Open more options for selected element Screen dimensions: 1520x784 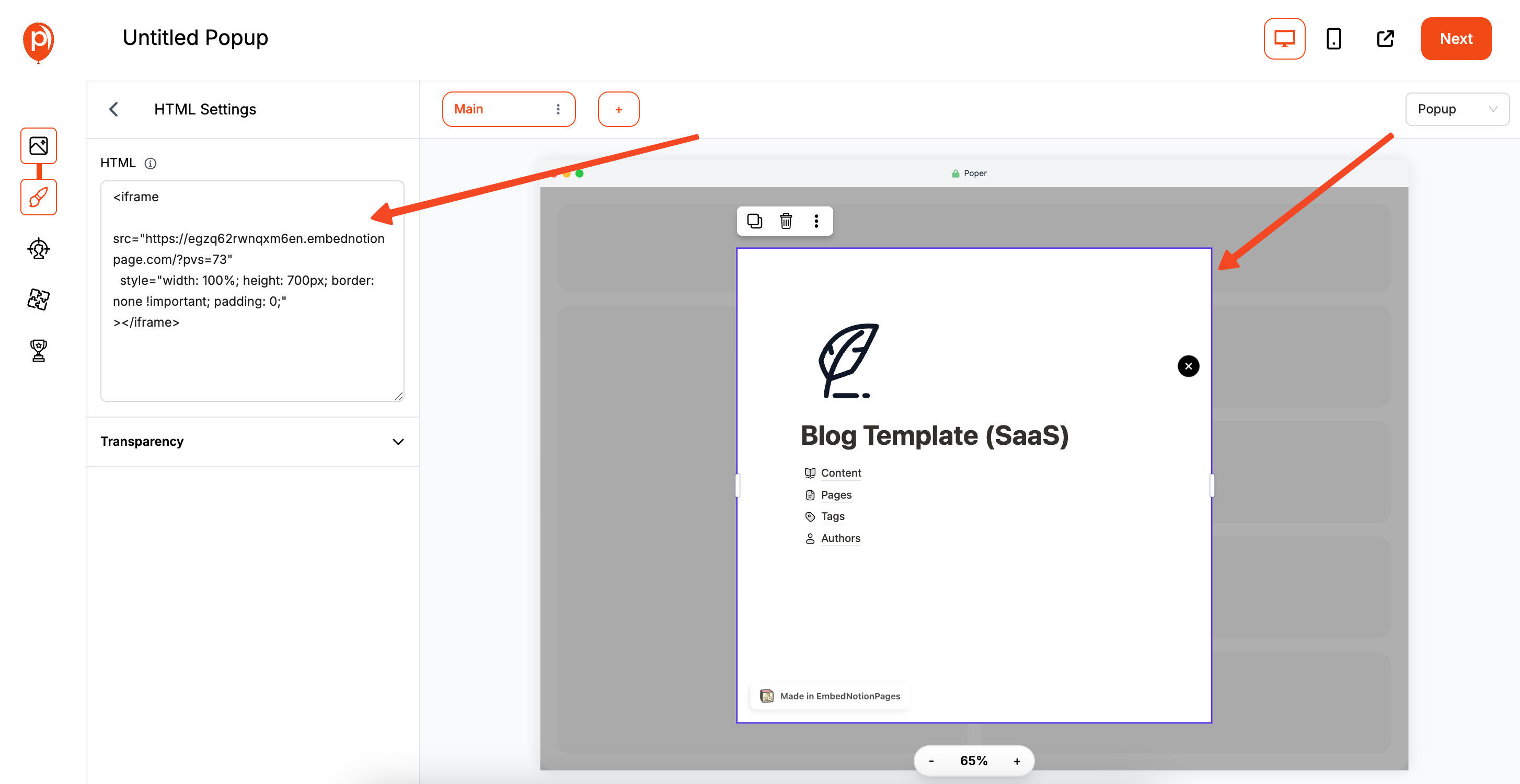(x=816, y=221)
